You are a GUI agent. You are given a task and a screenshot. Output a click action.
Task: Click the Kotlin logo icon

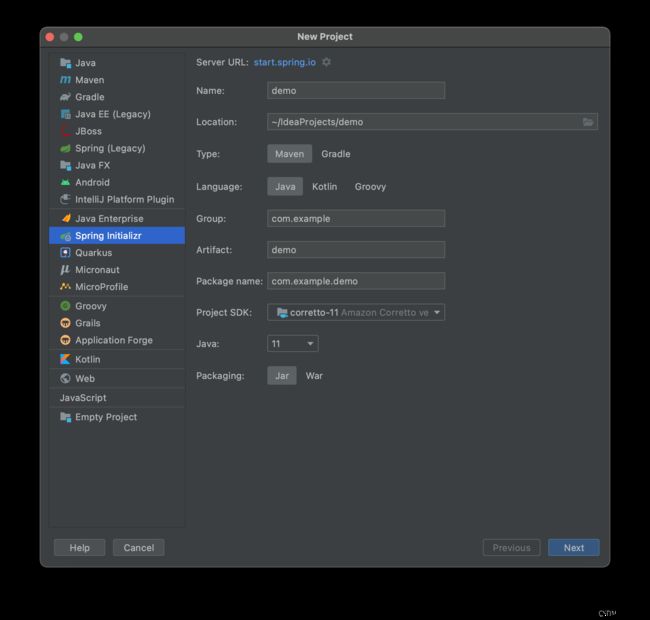click(x=65, y=359)
